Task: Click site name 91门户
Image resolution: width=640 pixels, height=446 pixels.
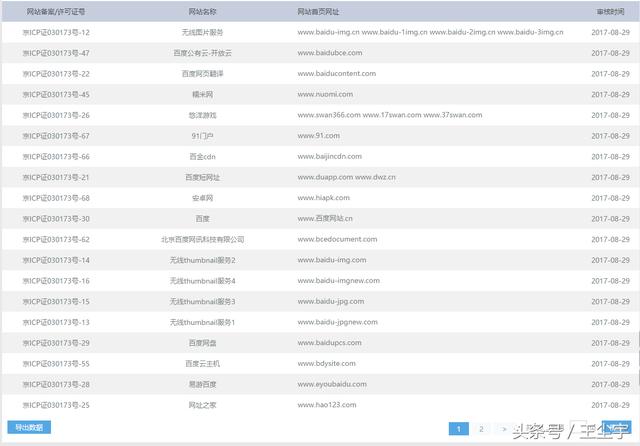Action: click(202, 136)
